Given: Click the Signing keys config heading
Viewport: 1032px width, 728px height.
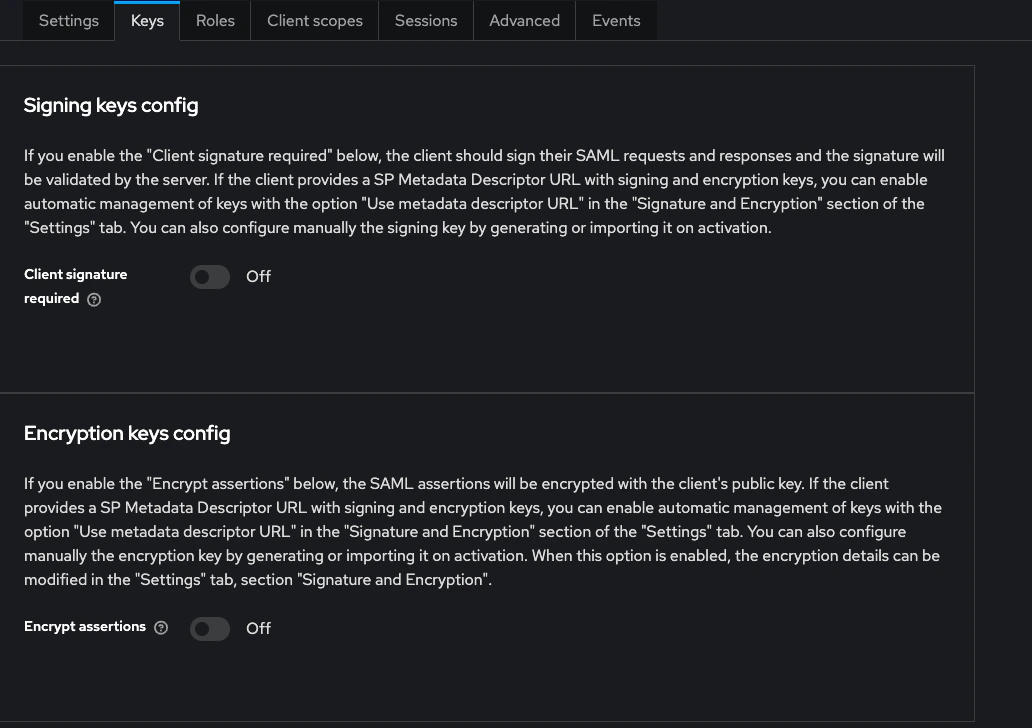Looking at the screenshot, I should coord(111,105).
